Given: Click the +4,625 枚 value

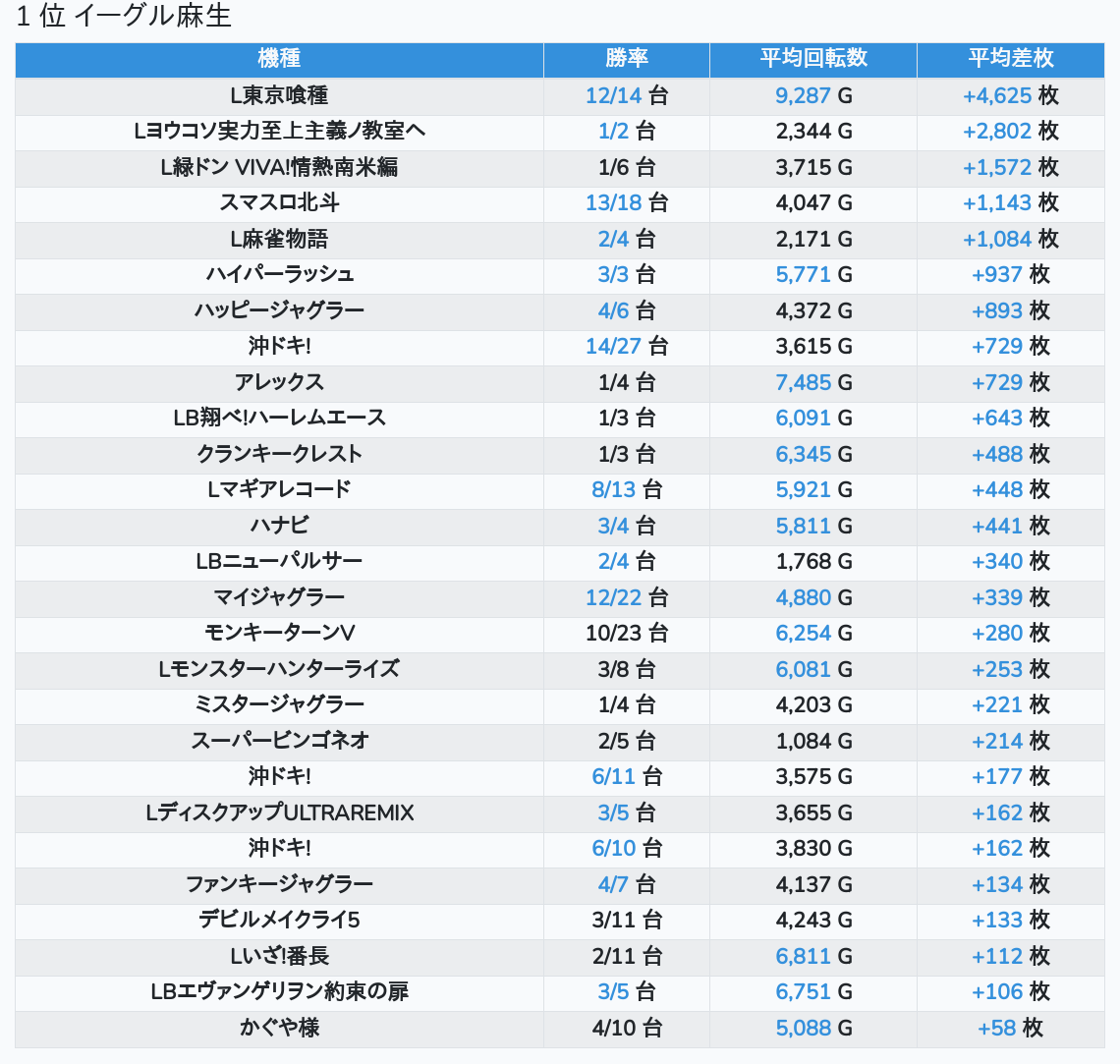Looking at the screenshot, I should (x=1011, y=95).
